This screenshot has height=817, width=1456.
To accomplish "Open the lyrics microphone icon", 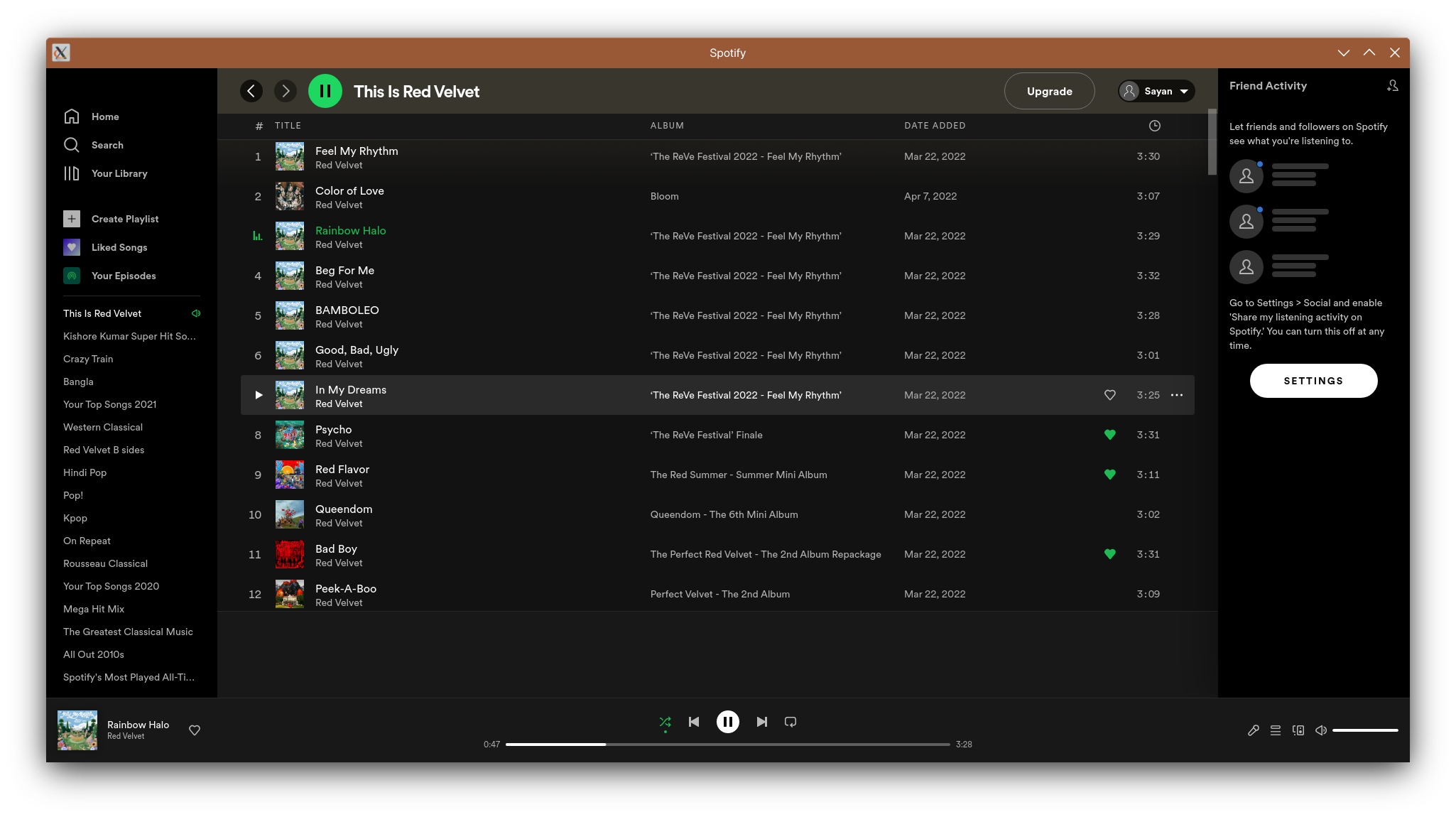I will tap(1254, 730).
